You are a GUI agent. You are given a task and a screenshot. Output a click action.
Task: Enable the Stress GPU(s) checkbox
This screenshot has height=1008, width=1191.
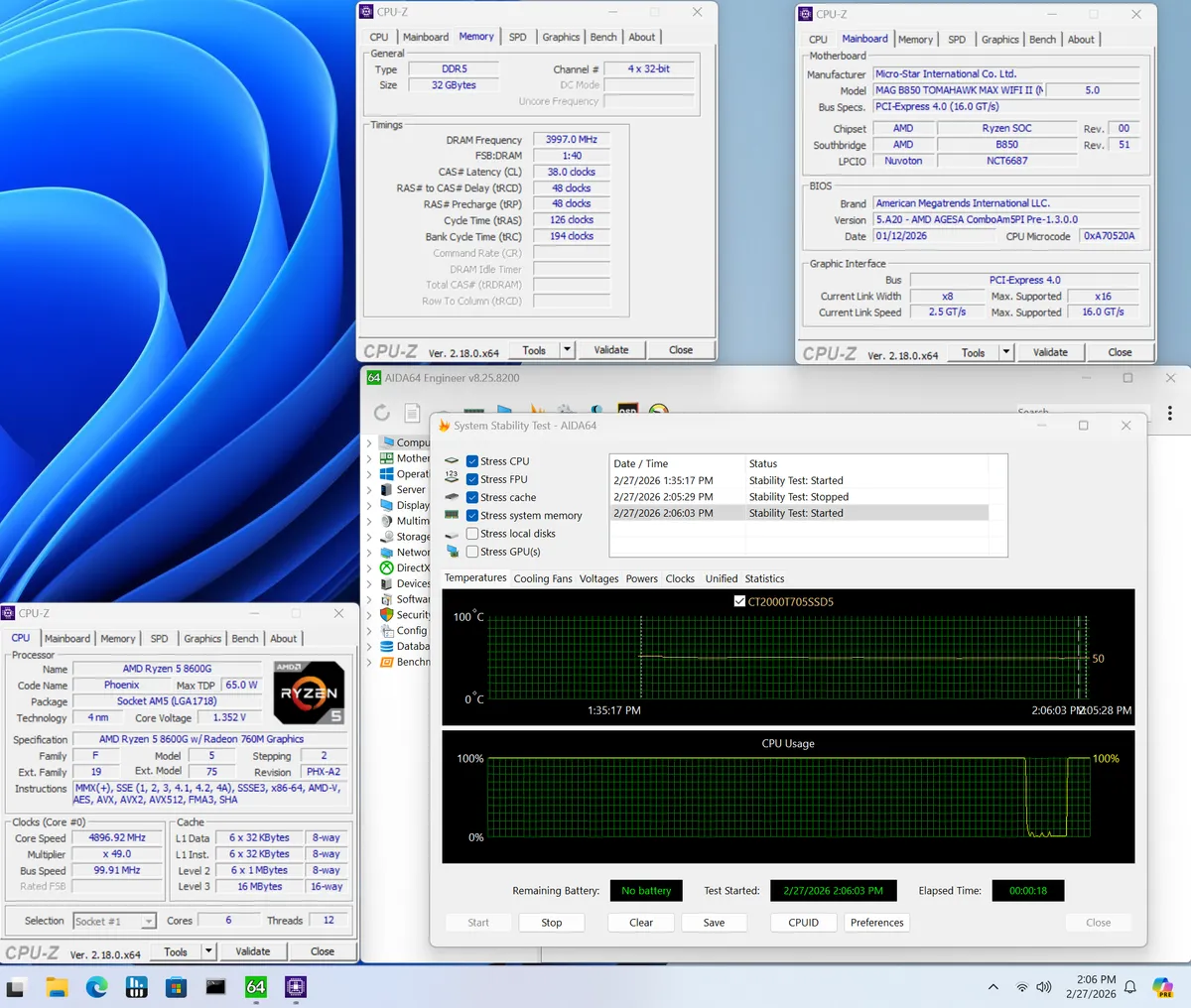pos(472,552)
